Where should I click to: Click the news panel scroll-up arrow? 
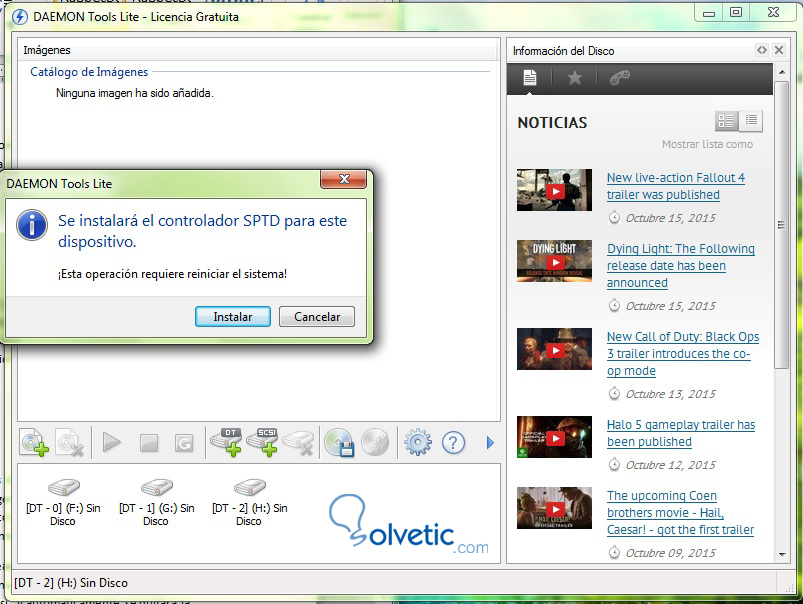pos(781,72)
